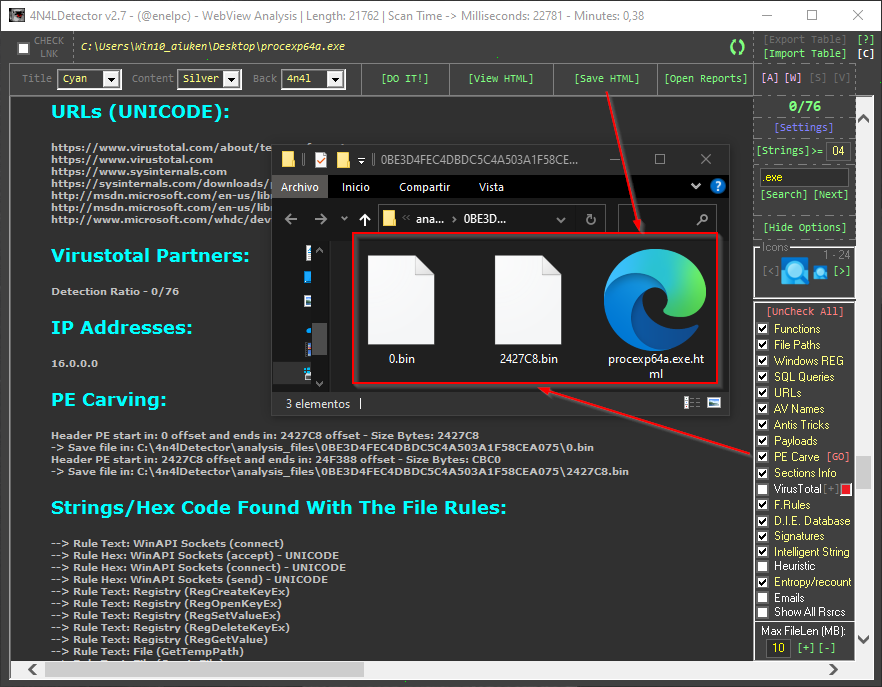Refresh the Explorer folder view
882x687 pixels.
pyautogui.click(x=591, y=219)
